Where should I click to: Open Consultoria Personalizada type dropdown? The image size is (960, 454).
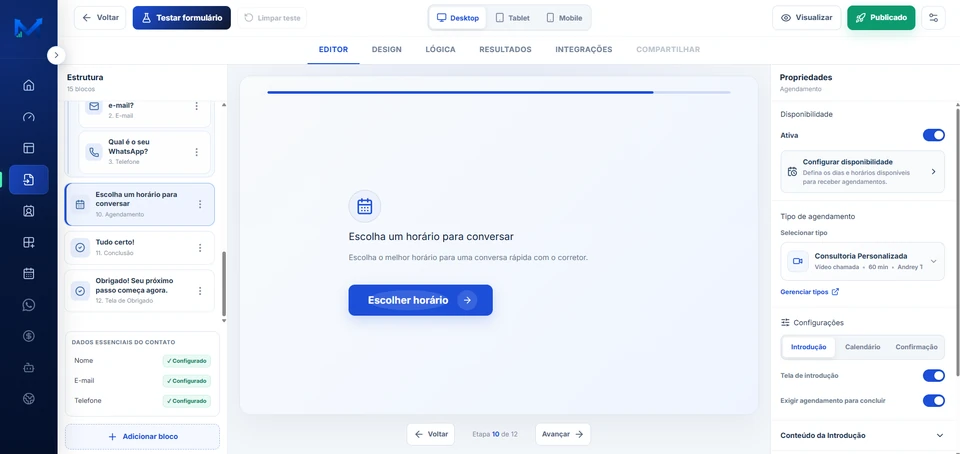[862, 261]
